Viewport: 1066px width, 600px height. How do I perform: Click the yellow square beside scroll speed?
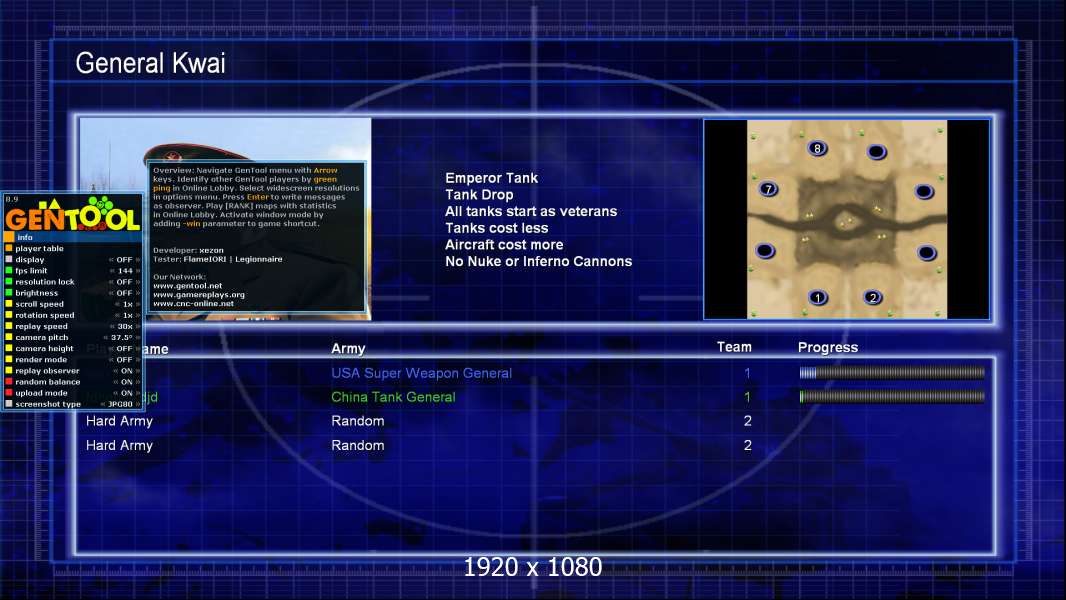click(9, 304)
